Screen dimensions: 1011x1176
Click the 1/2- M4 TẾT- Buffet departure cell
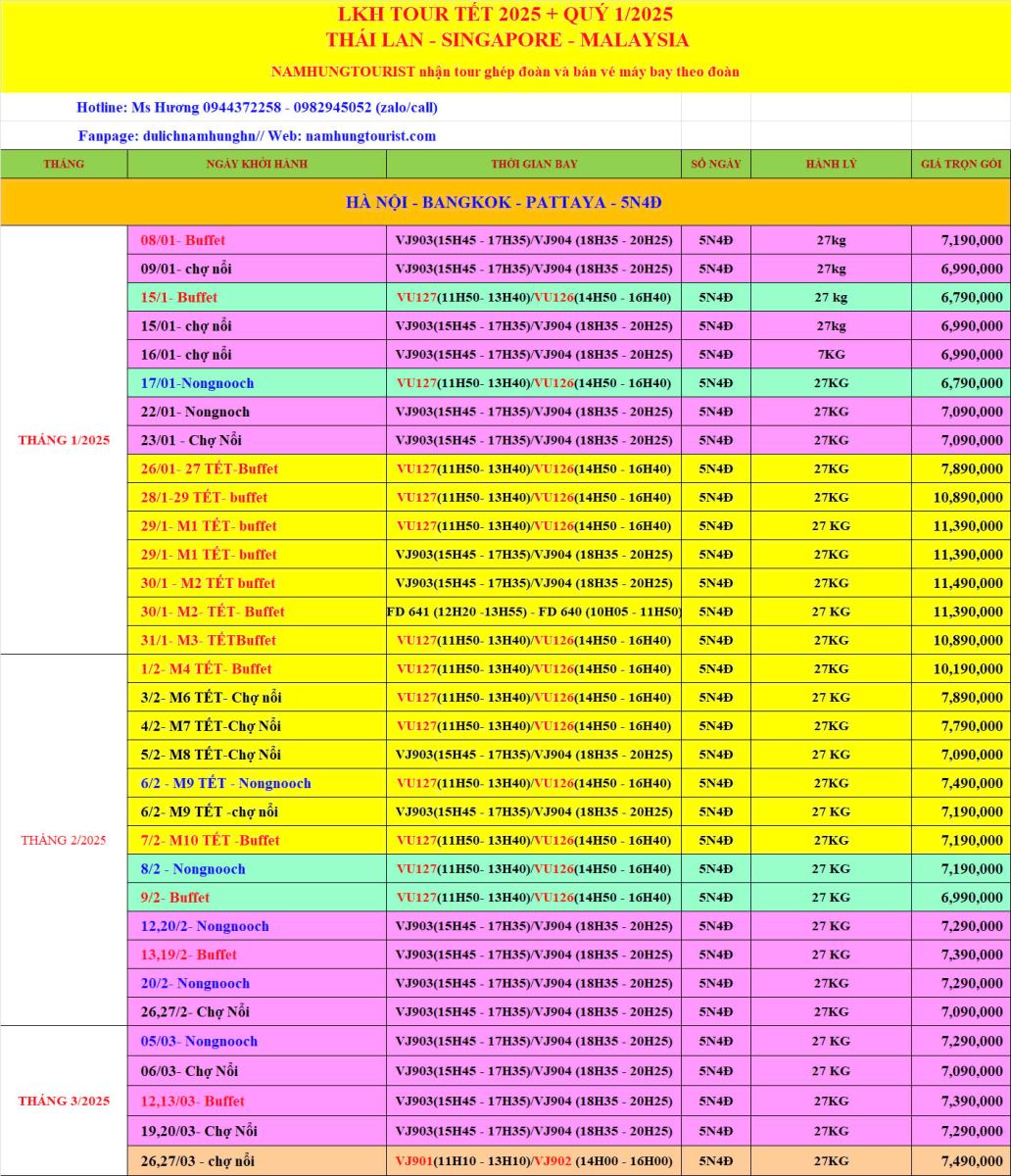257,669
